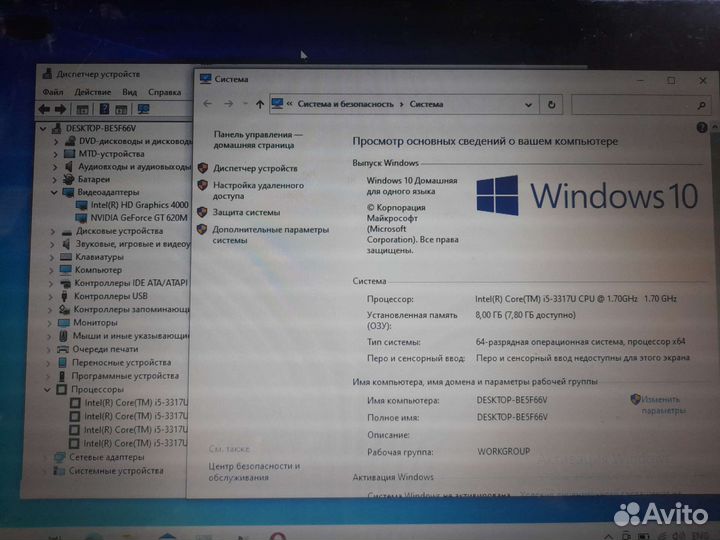
Task: Click the search magnifier icon
Action: pyautogui.click(x=701, y=106)
